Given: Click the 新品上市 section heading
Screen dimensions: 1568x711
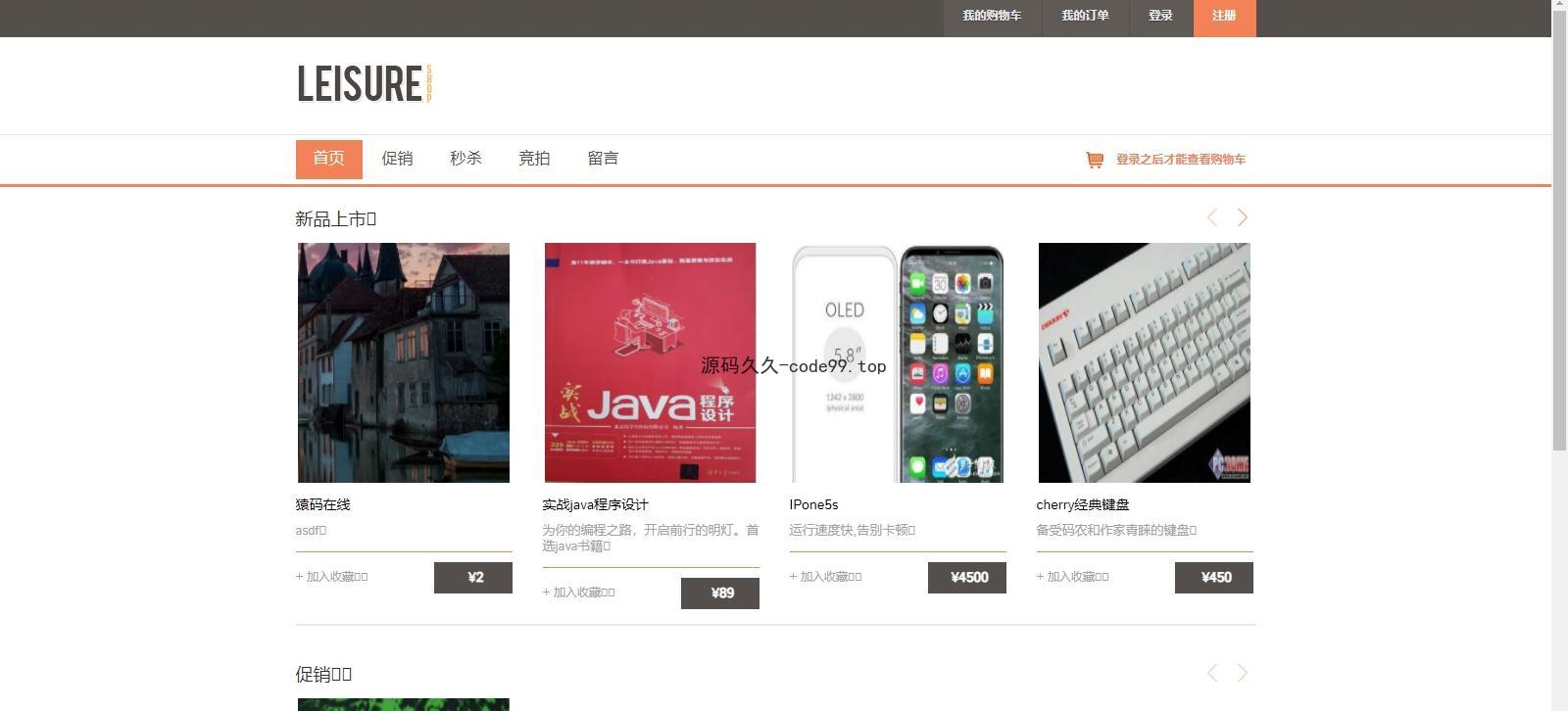Looking at the screenshot, I should point(336,219).
